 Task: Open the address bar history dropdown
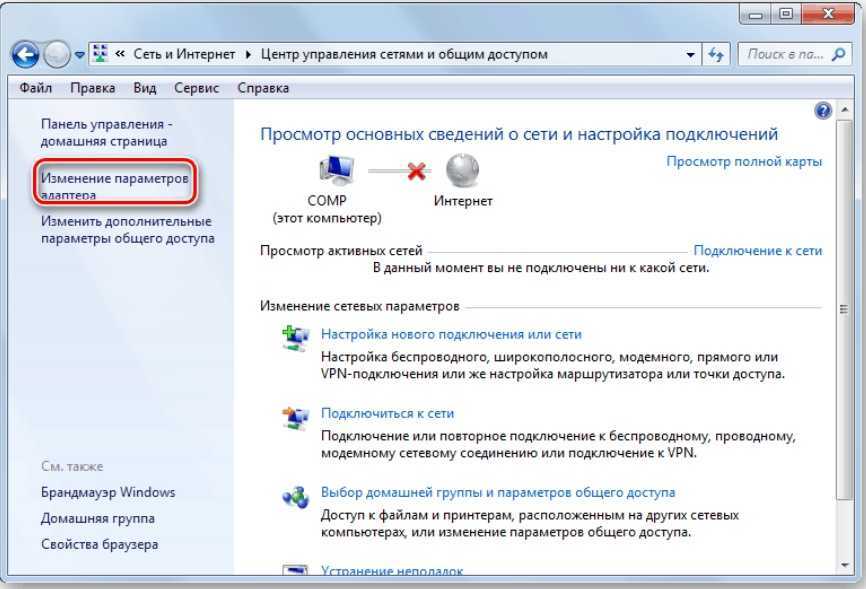[690, 55]
